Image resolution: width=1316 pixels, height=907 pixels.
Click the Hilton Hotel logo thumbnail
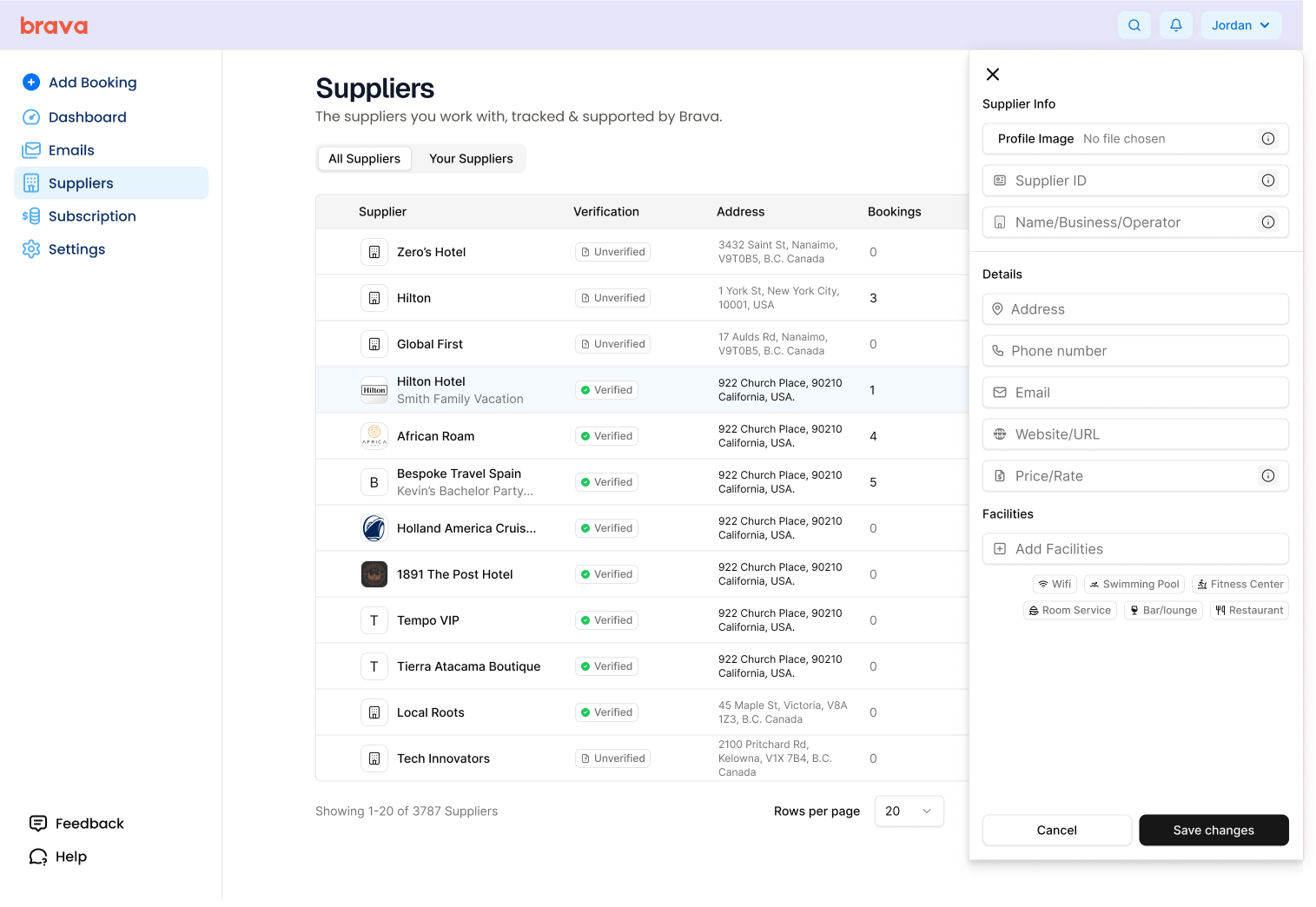point(374,390)
